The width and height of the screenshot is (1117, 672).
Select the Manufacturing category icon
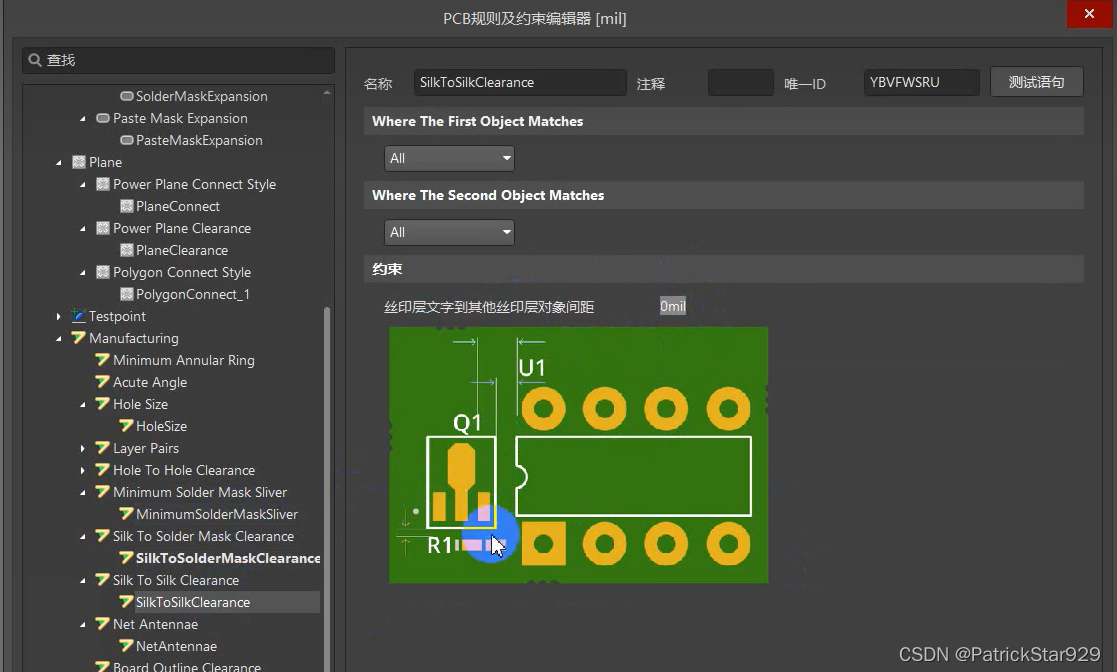click(78, 338)
